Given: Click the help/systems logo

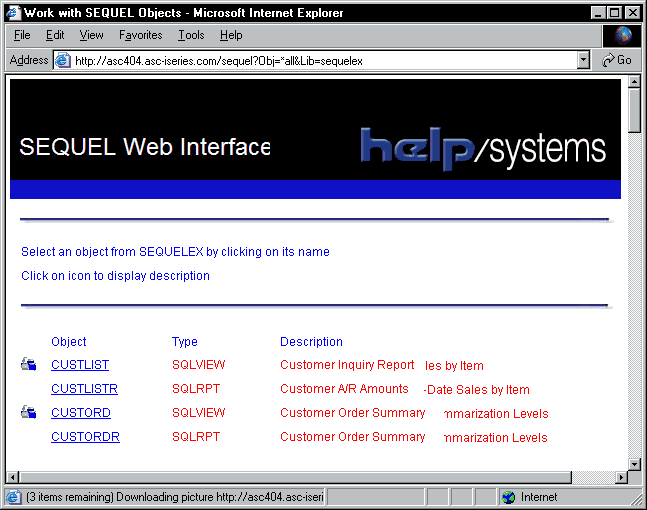Looking at the screenshot, I should [483, 149].
